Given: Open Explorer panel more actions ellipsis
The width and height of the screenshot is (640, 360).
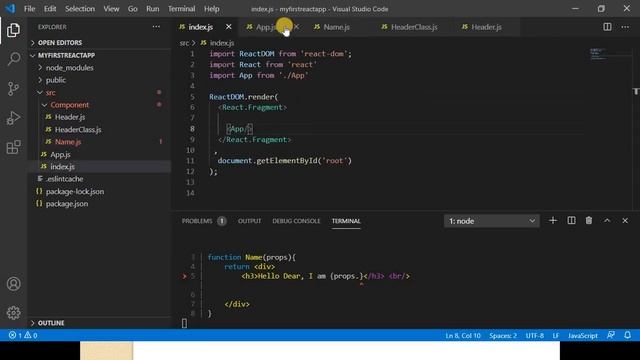Looking at the screenshot, I should tap(156, 27).
